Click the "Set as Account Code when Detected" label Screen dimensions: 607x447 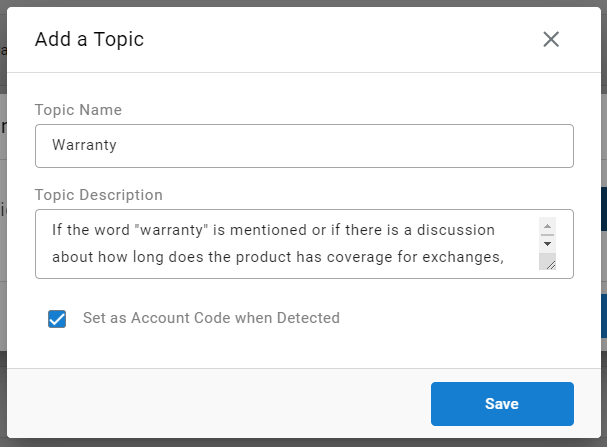click(211, 318)
